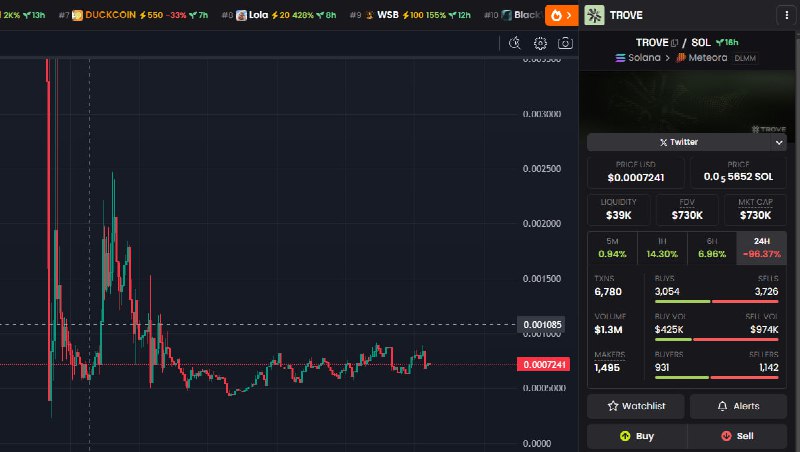The image size is (800, 452).
Task: Select the 24H timeframe tab
Action: [x=762, y=248]
